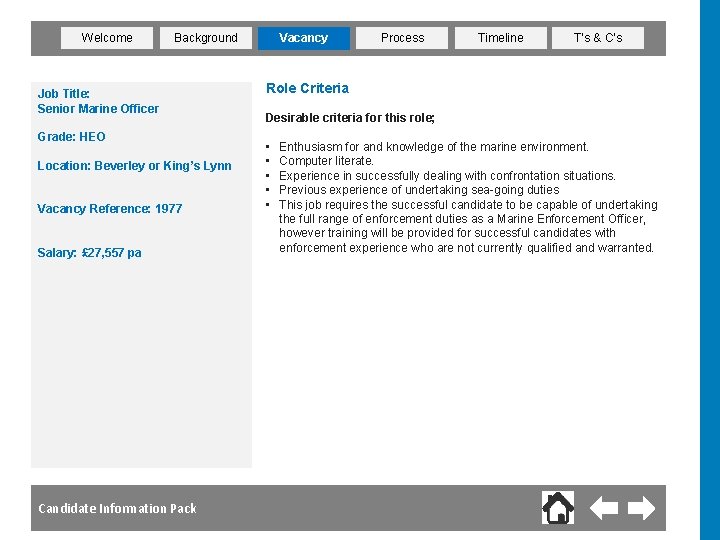720x540 pixels.
Task: Click the 'Enthusiasm for and knowledge' bullet
Action: [433, 147]
